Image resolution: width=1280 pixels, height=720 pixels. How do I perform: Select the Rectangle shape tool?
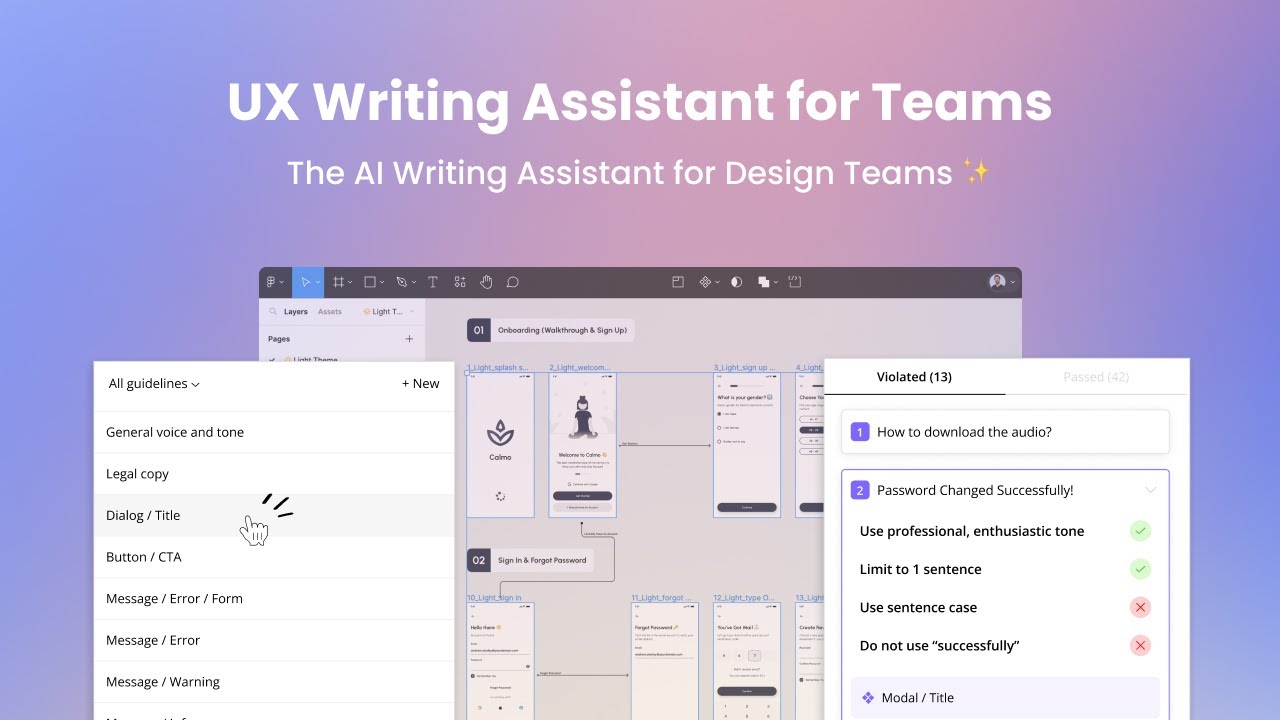369,282
